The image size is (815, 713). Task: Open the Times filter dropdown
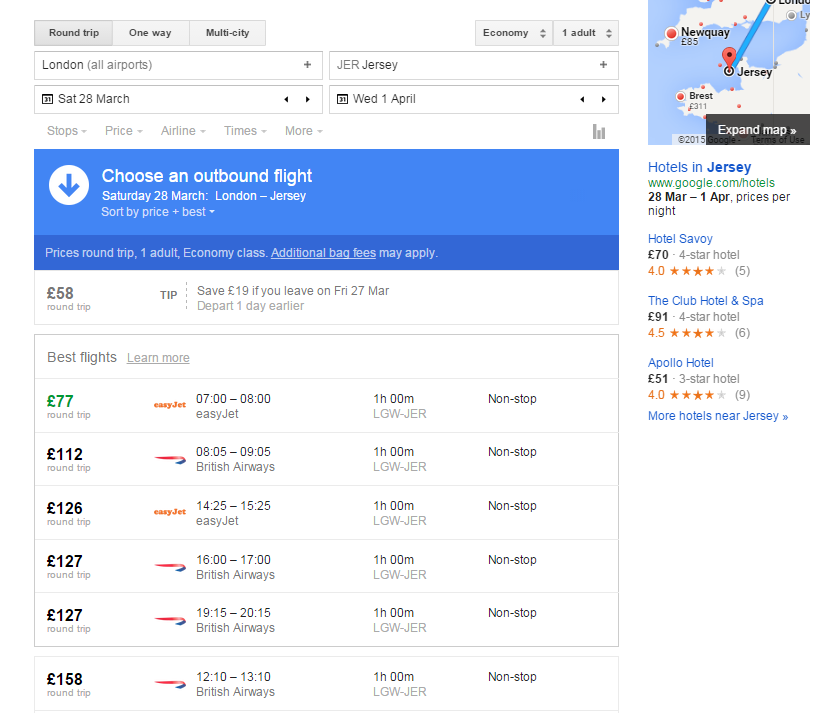[x=245, y=131]
